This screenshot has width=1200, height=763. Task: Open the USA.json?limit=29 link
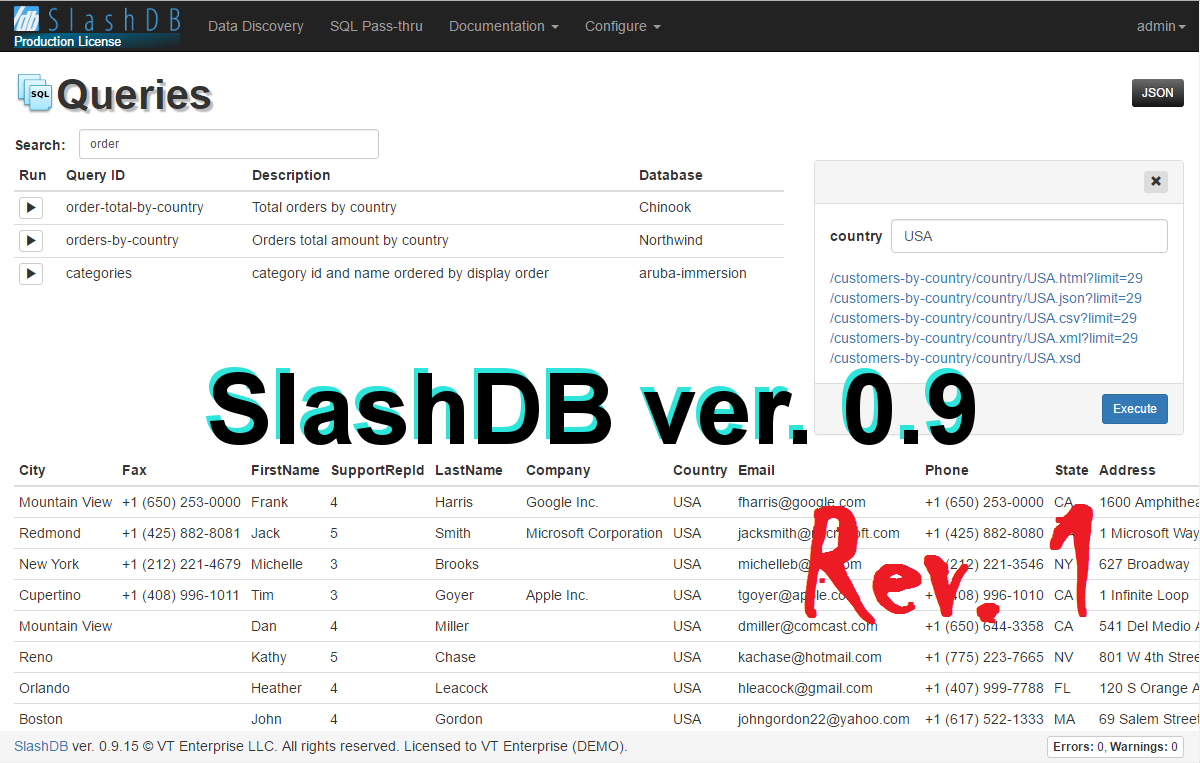pyautogui.click(x=986, y=298)
